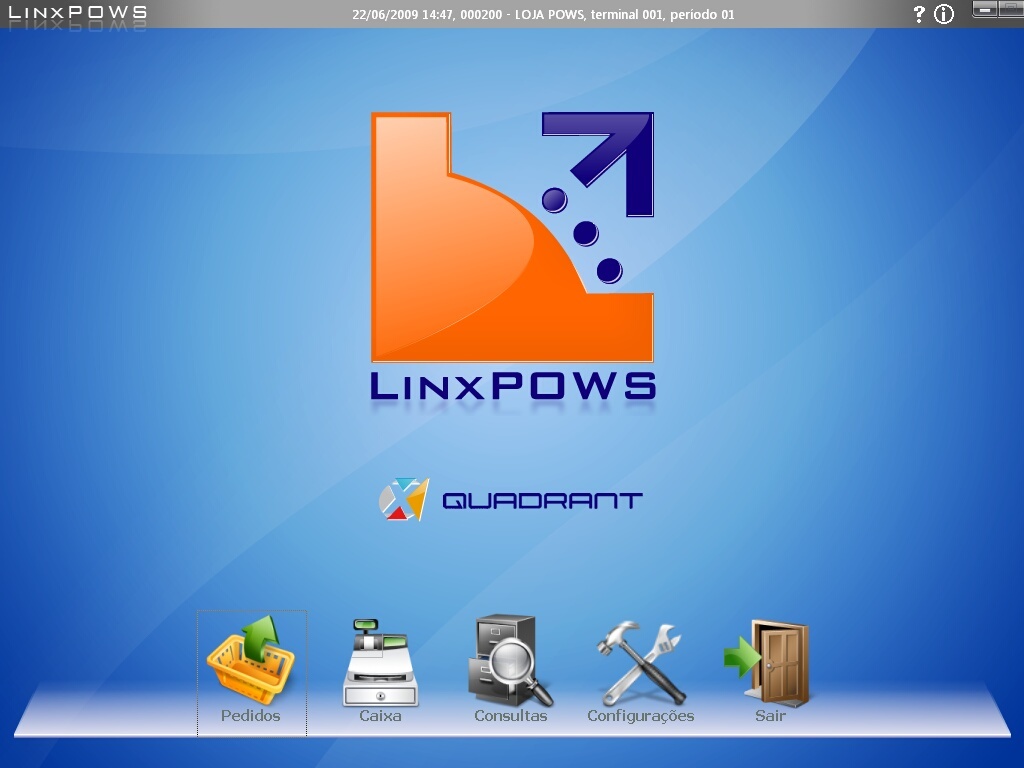Open the Caixa cash register
Viewport: 1024px width, 768px height.
(380, 673)
